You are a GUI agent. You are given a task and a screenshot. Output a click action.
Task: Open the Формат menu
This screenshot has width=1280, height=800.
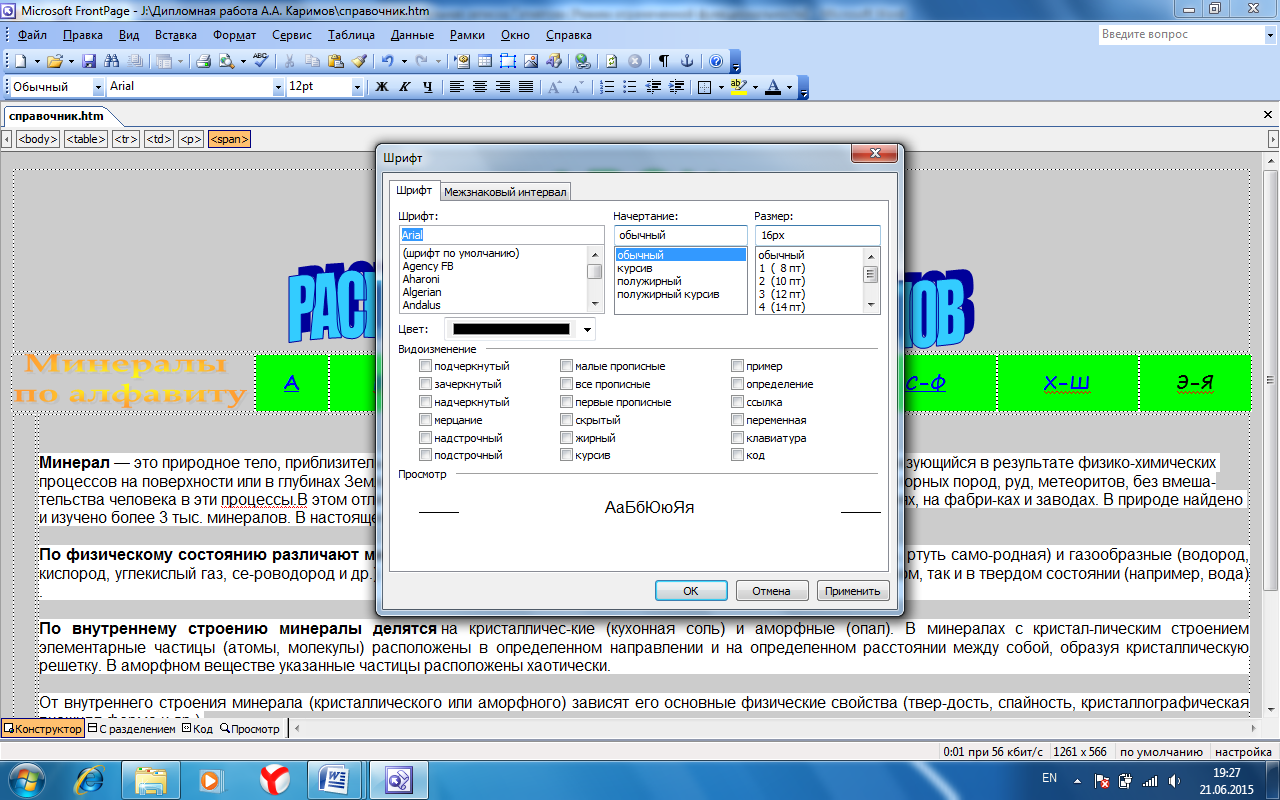[x=234, y=35]
